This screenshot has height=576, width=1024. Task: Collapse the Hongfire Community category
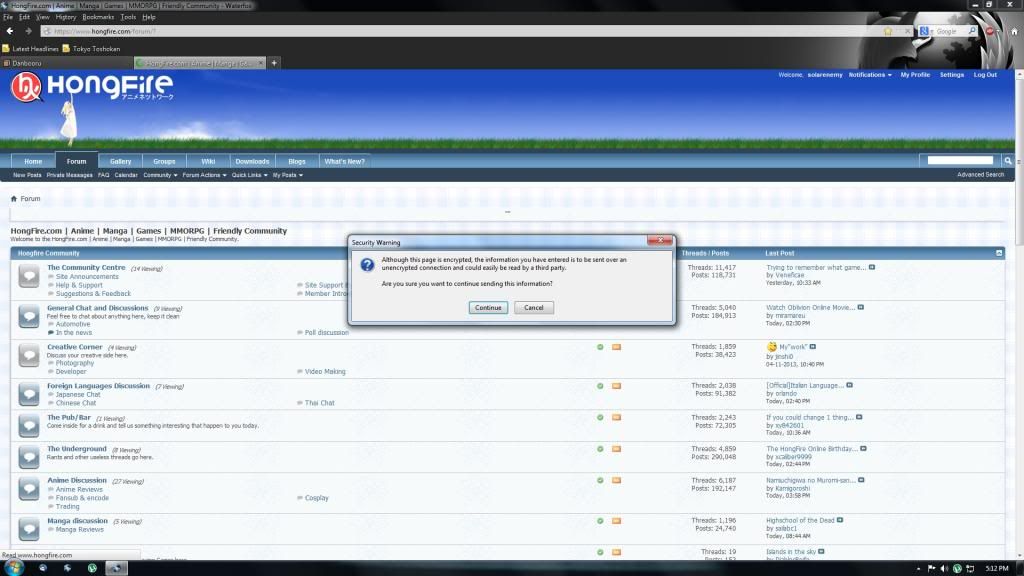(x=999, y=253)
